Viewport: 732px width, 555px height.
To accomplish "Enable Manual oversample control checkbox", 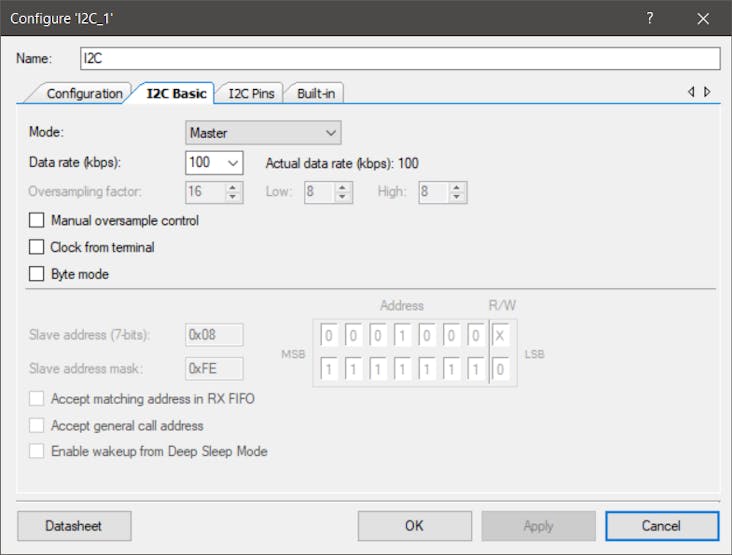I will 37,220.
